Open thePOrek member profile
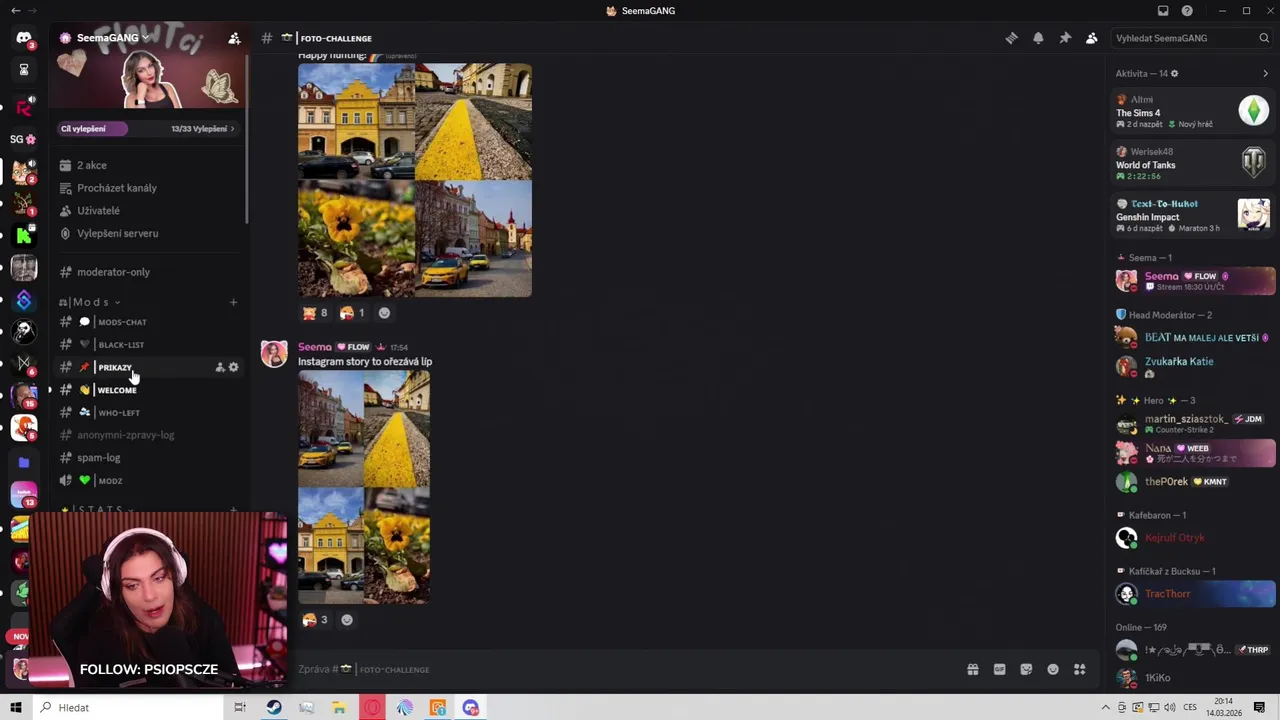1280x720 pixels. pyautogui.click(x=1195, y=482)
